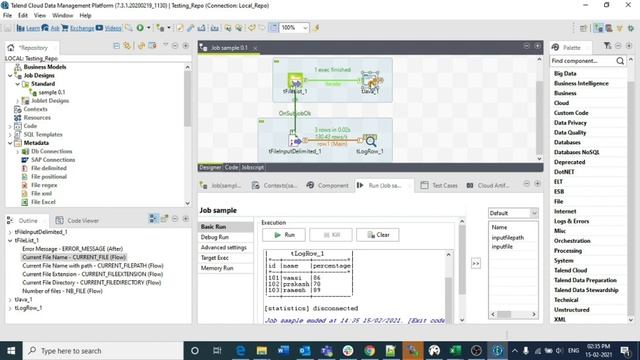
Task: Open the run icon dropdown arrow in toolbar
Action: (x=149, y=28)
